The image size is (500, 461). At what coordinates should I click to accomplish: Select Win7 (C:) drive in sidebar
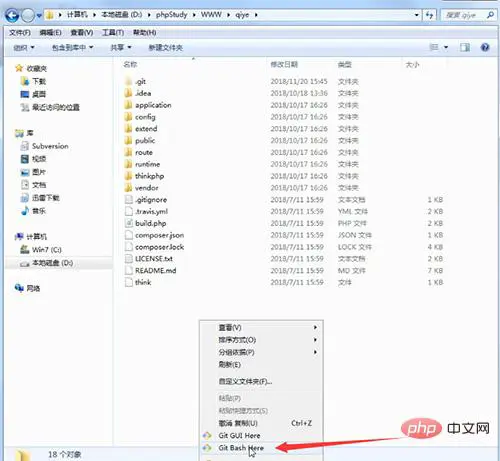(47, 249)
